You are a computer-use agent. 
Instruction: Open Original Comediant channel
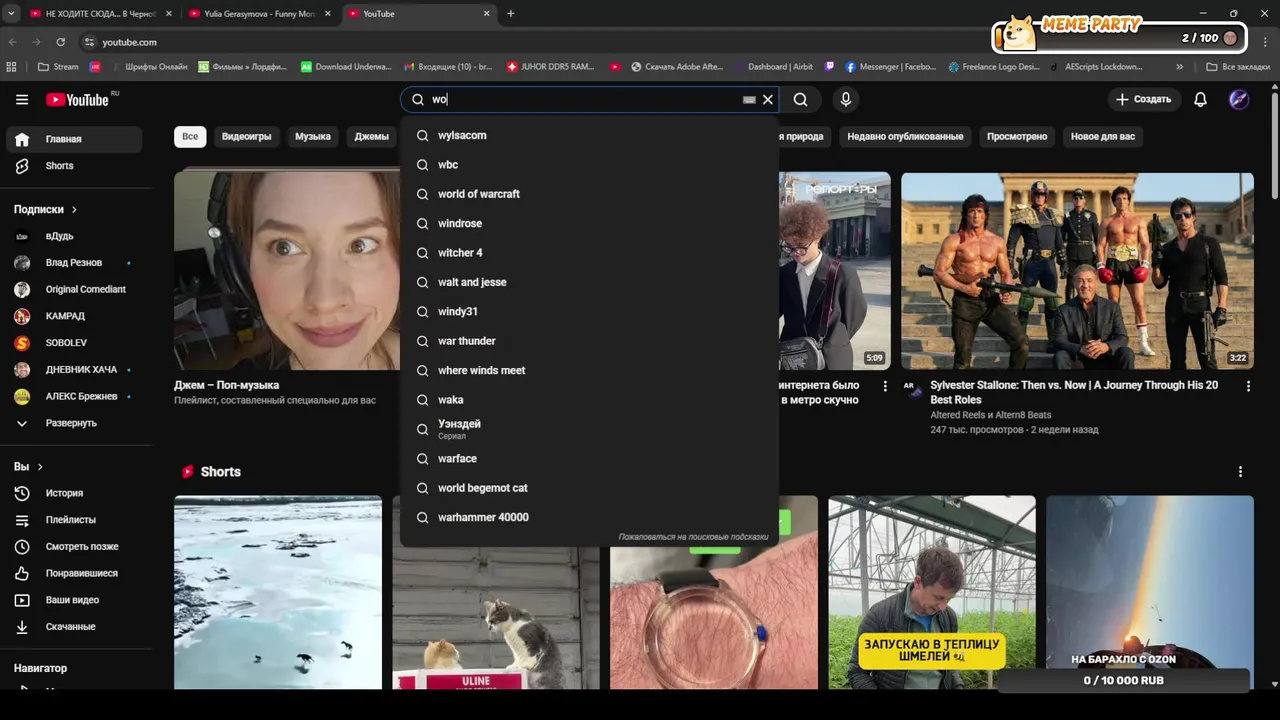click(74, 289)
